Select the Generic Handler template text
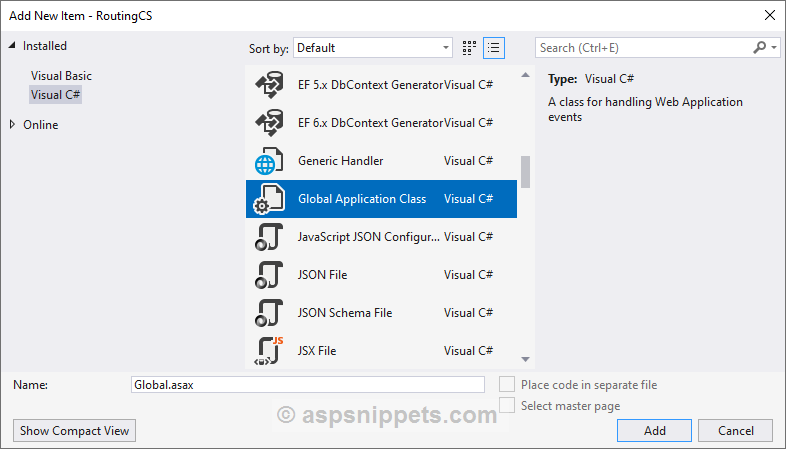Screen dimensions: 786x449 [x=340, y=161]
